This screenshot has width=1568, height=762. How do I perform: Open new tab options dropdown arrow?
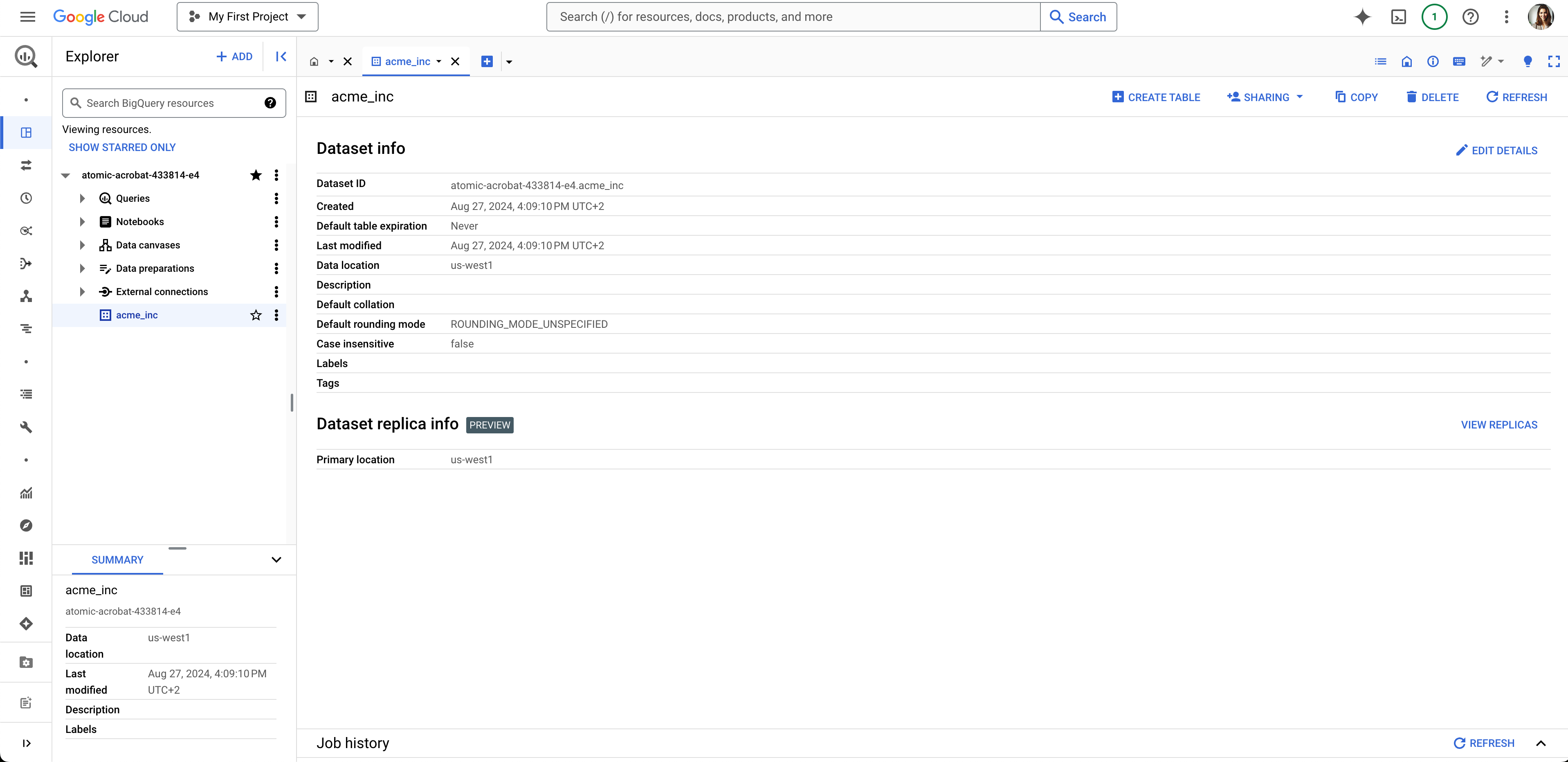click(x=509, y=61)
